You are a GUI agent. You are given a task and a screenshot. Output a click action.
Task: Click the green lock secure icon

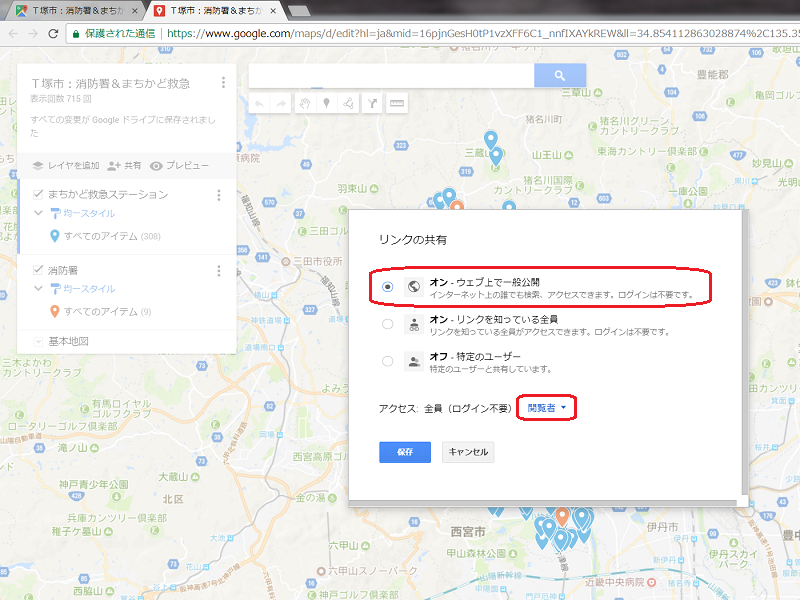[76, 34]
